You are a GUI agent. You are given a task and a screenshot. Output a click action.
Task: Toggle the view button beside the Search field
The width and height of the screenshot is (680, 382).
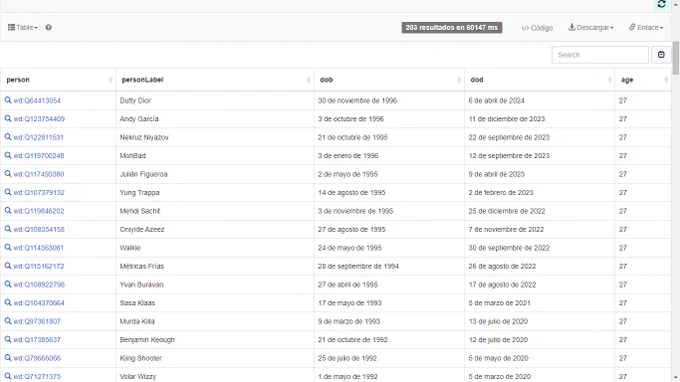tap(661, 55)
